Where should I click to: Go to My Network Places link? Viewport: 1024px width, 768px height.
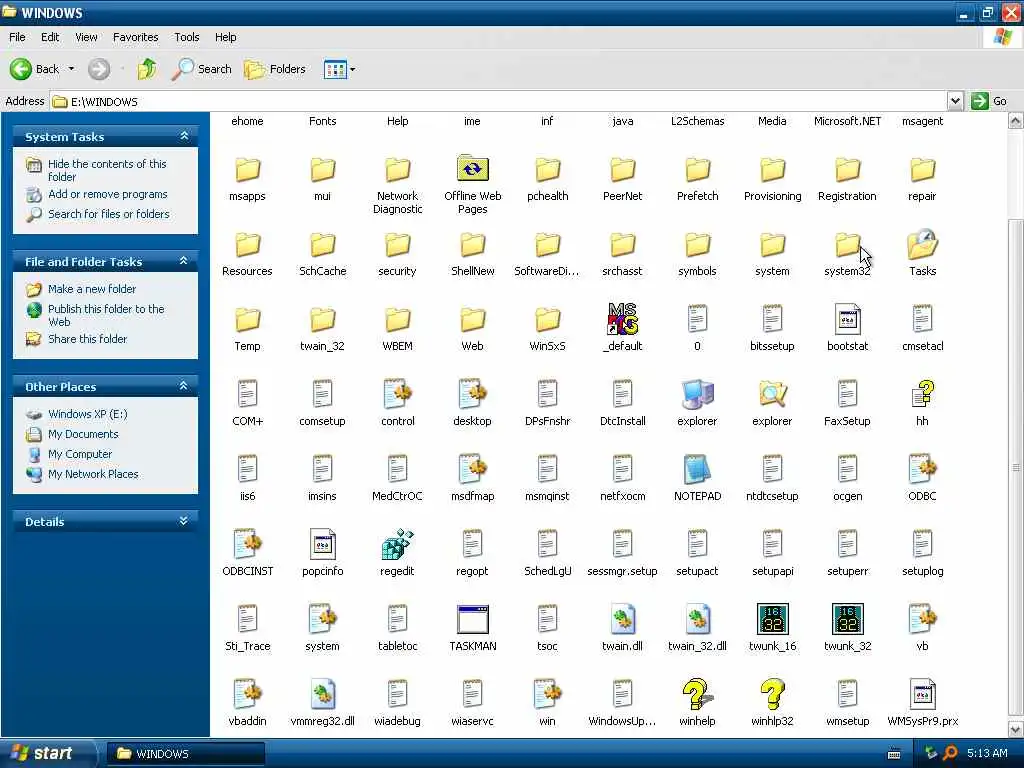tap(93, 473)
